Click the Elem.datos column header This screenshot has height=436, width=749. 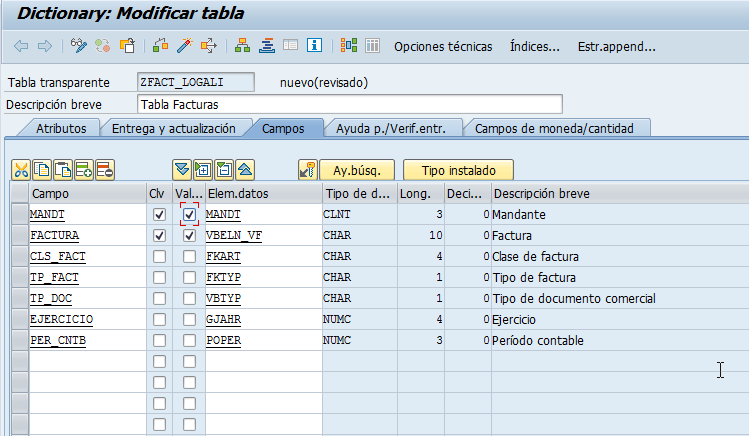[x=264, y=193]
